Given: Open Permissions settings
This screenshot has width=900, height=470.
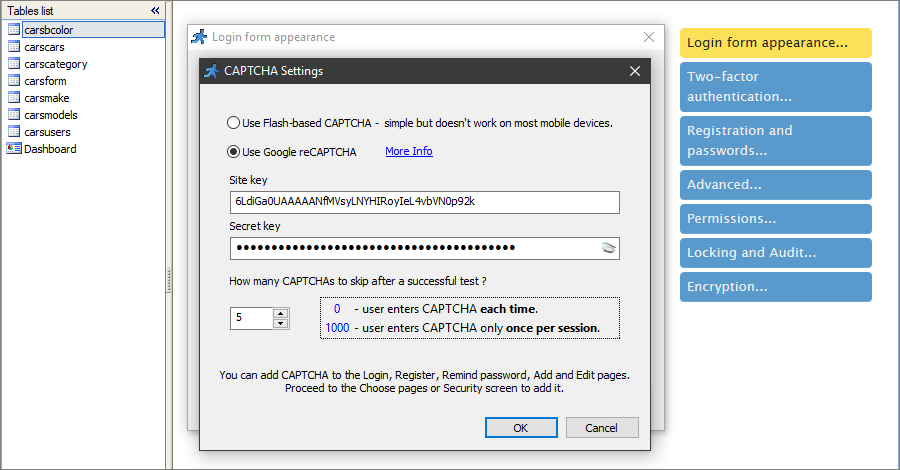Looking at the screenshot, I should point(775,219).
